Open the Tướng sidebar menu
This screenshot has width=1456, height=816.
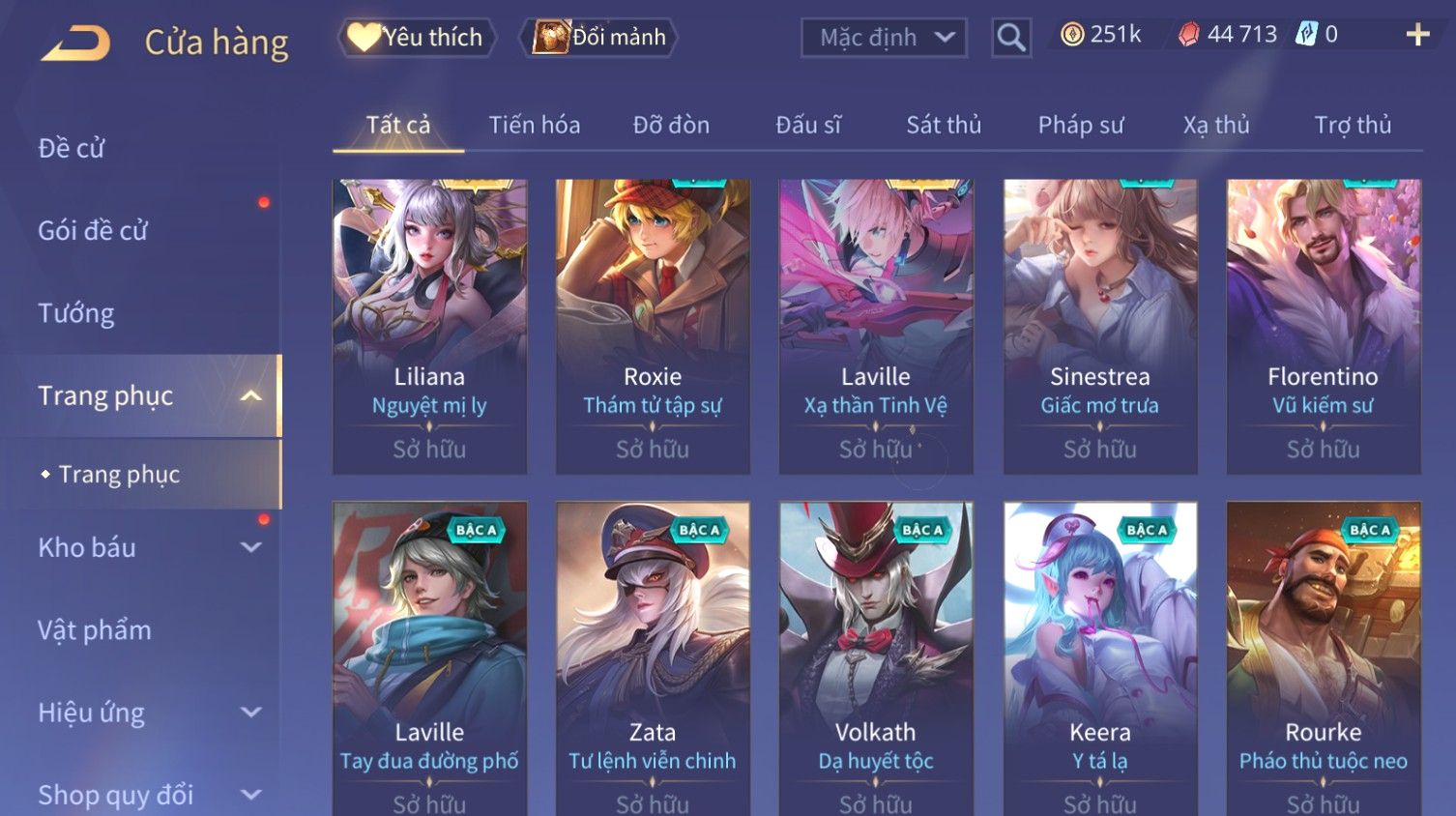[76, 313]
